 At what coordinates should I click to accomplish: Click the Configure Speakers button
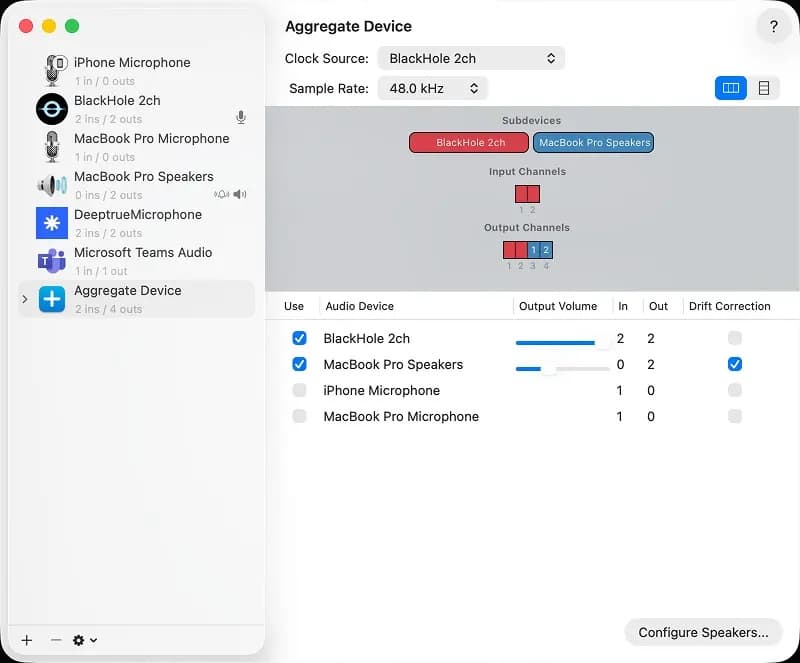coord(703,632)
